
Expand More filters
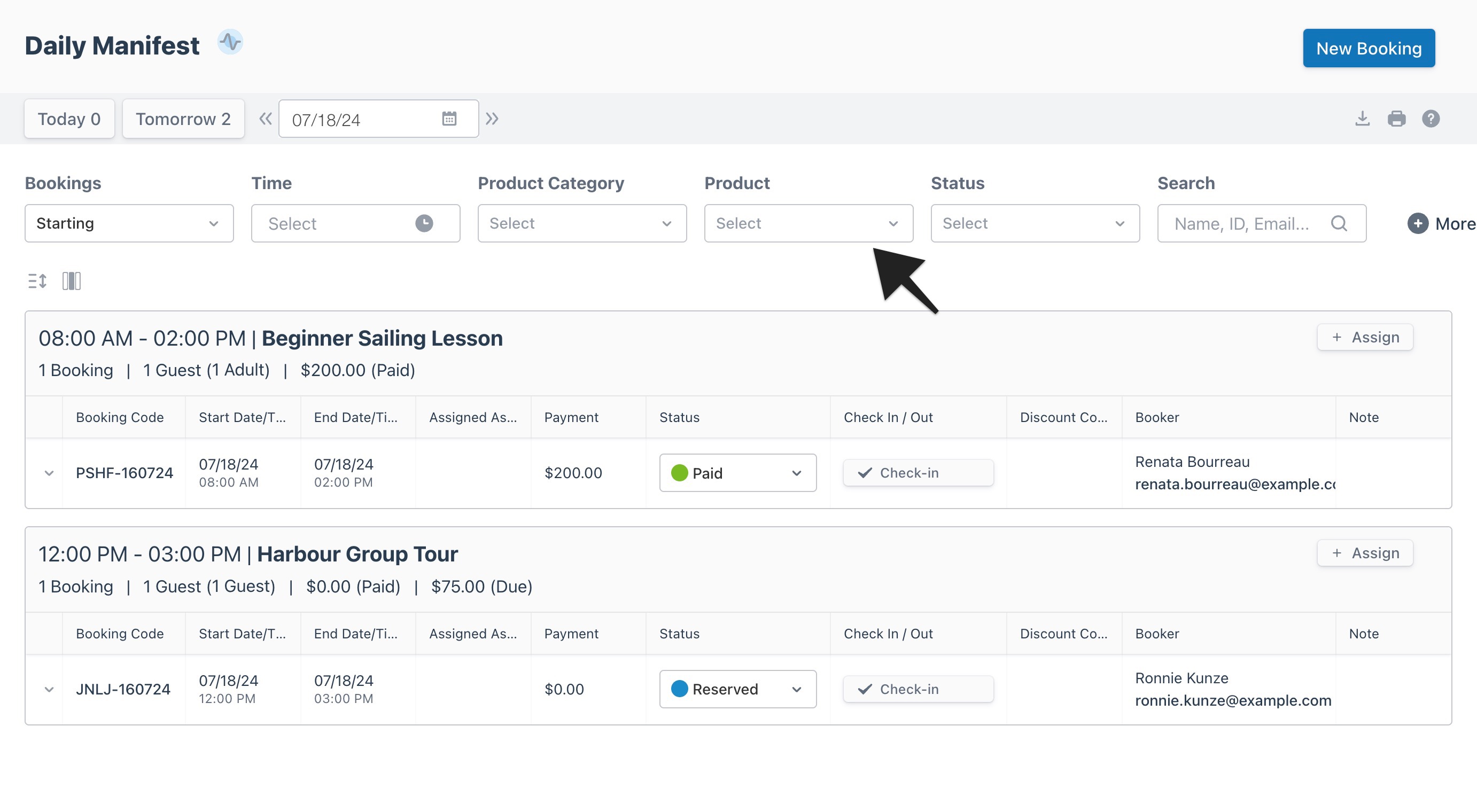click(1441, 223)
